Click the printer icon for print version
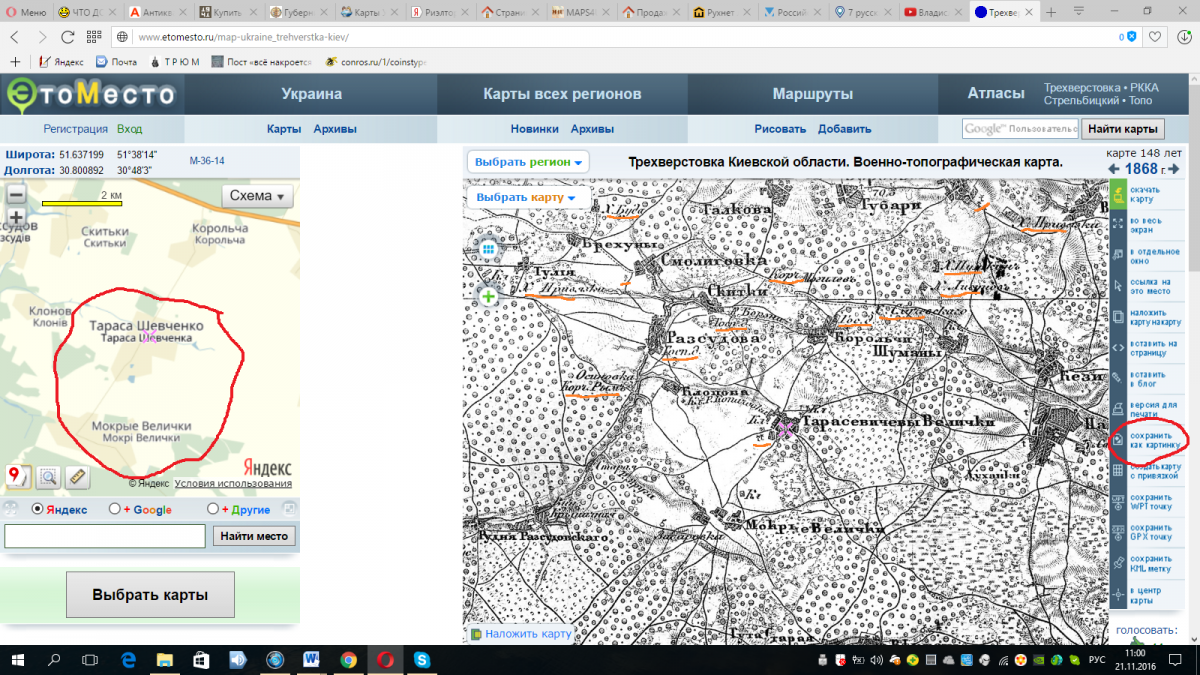1200x675 pixels. 1118,409
